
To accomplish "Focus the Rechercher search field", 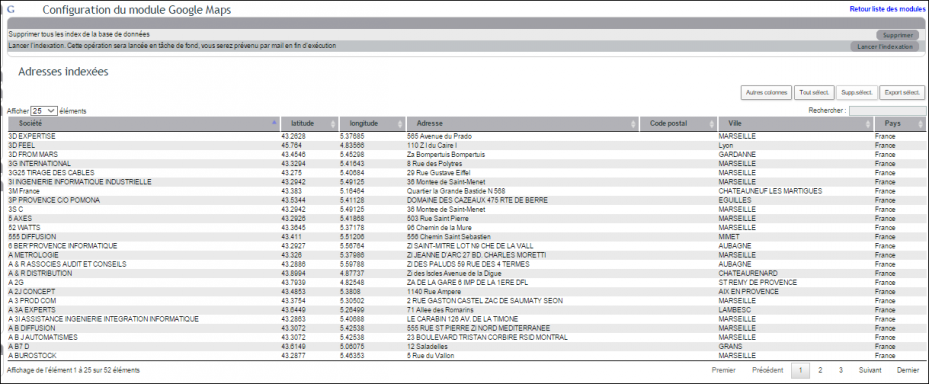I will (887, 111).
